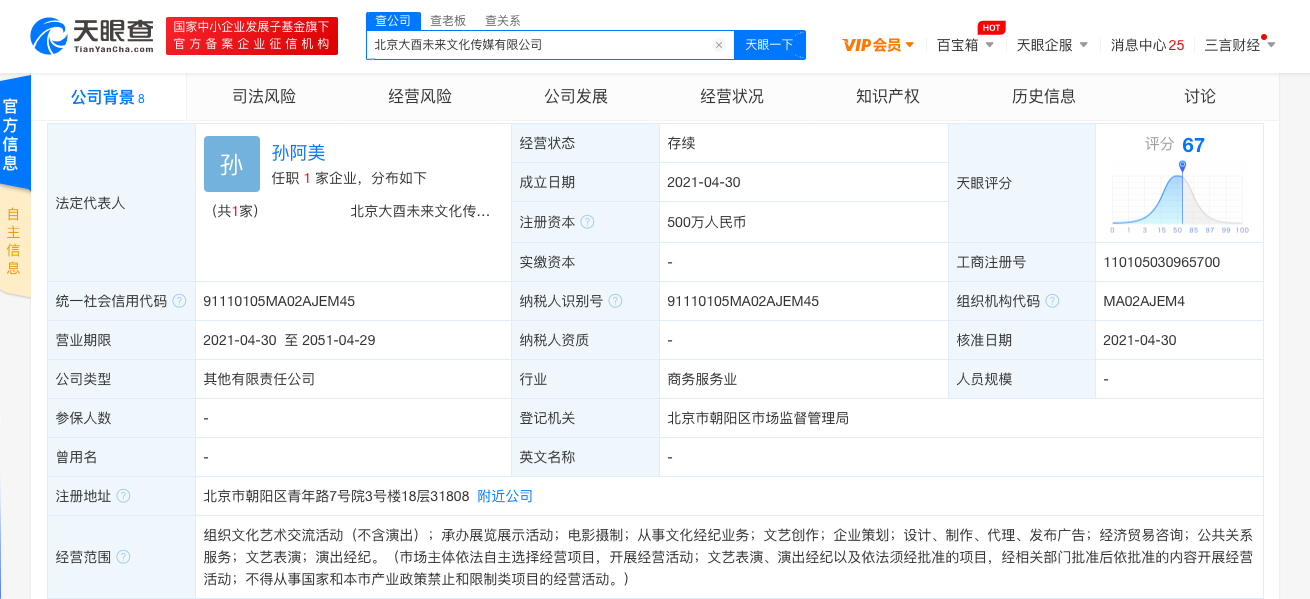The image size is (1310, 599).
Task: Click the 国家中小企业发展子基金旗下 red banner
Action: coord(252,36)
